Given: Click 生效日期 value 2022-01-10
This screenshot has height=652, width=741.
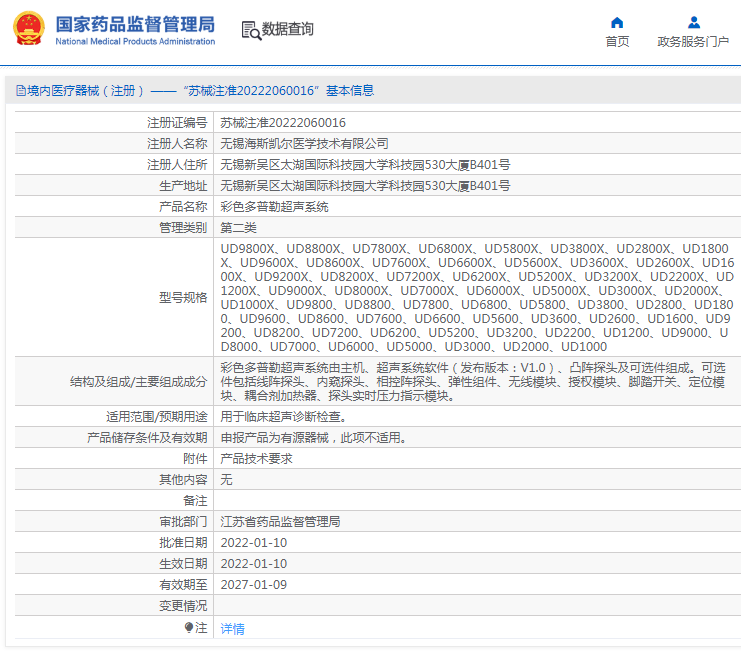Looking at the screenshot, I should click(254, 564).
